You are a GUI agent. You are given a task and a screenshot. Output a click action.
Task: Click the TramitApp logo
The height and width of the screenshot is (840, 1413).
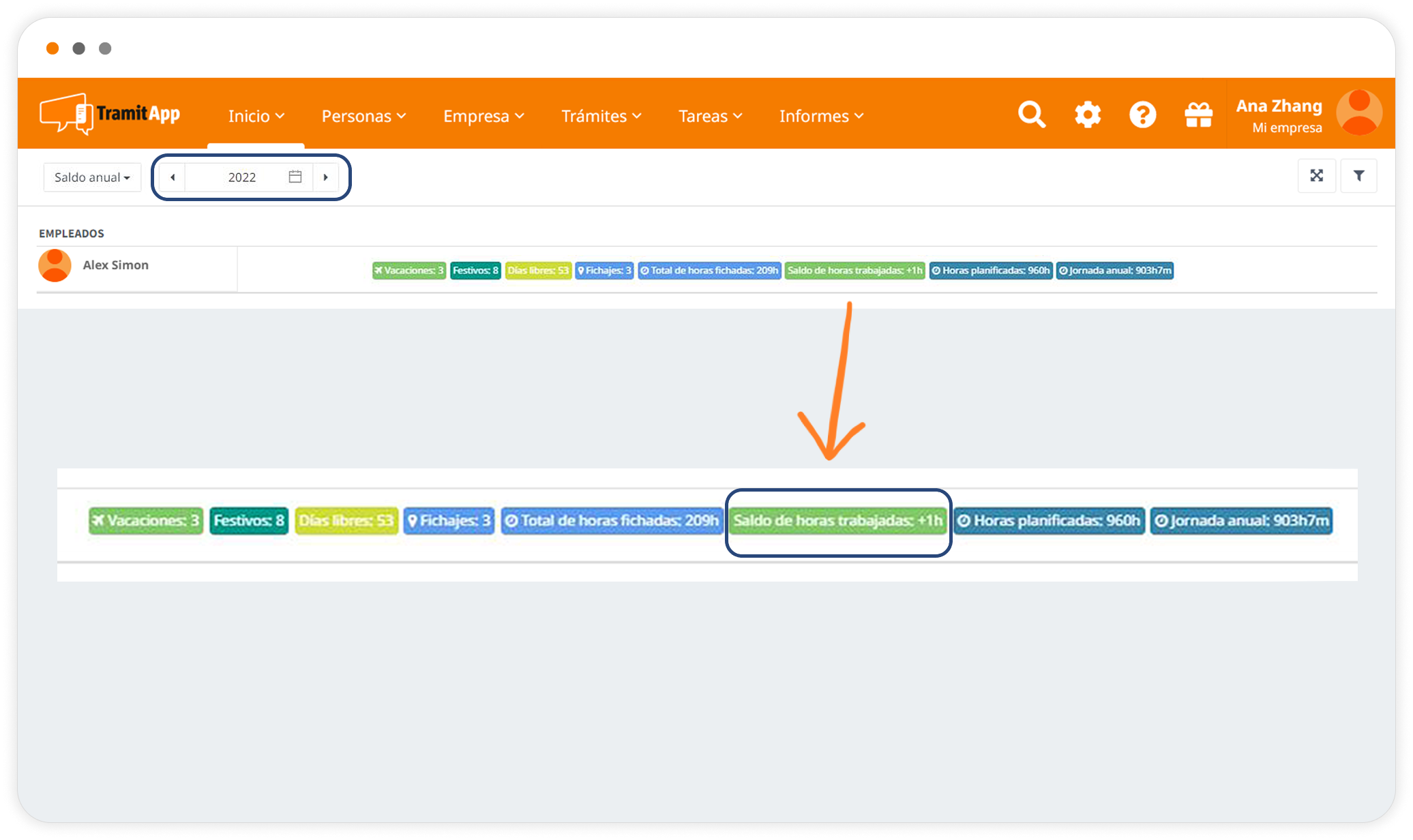click(x=110, y=114)
